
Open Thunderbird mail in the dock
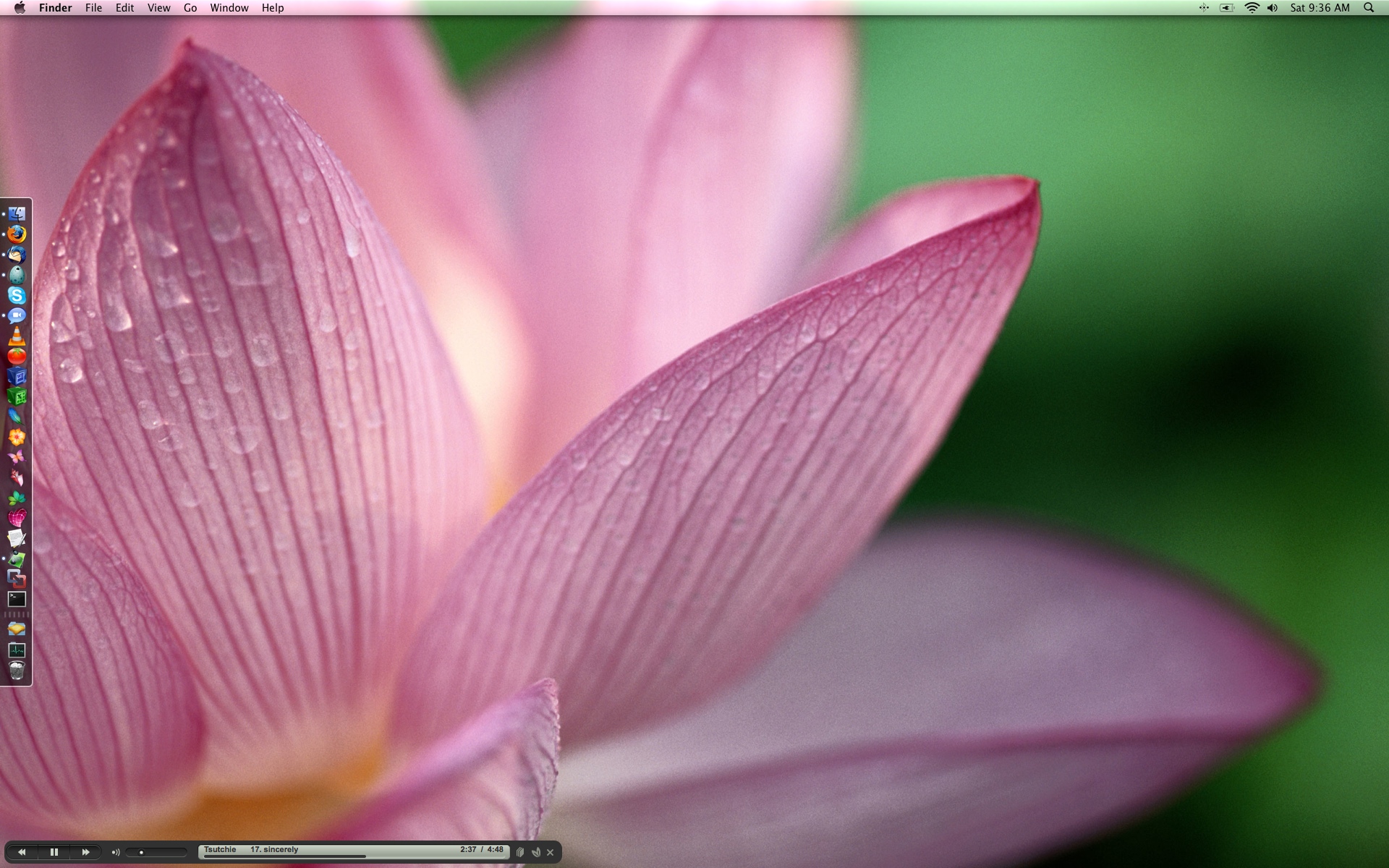pyautogui.click(x=17, y=255)
